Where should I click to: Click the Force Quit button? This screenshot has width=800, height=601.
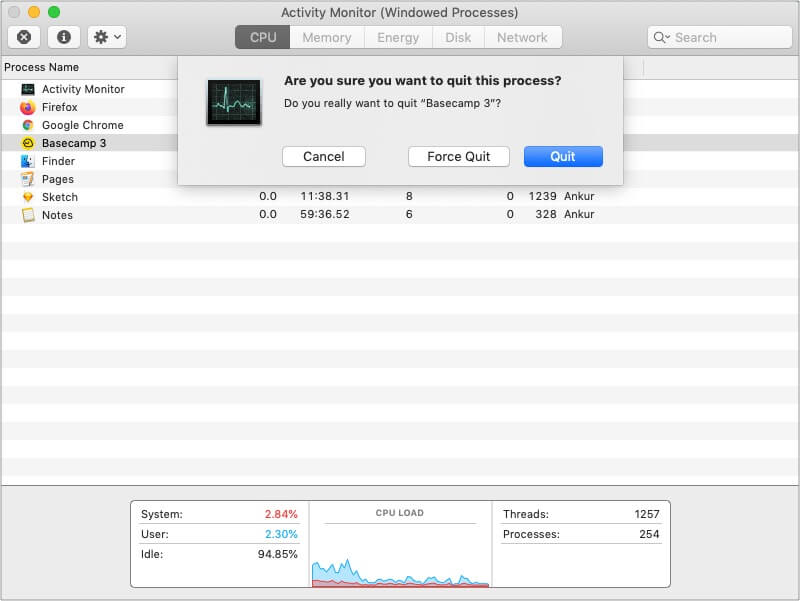[458, 156]
